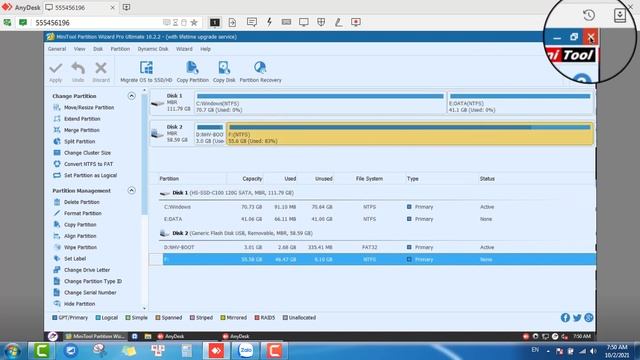Open the Facebook share icon

point(565,318)
